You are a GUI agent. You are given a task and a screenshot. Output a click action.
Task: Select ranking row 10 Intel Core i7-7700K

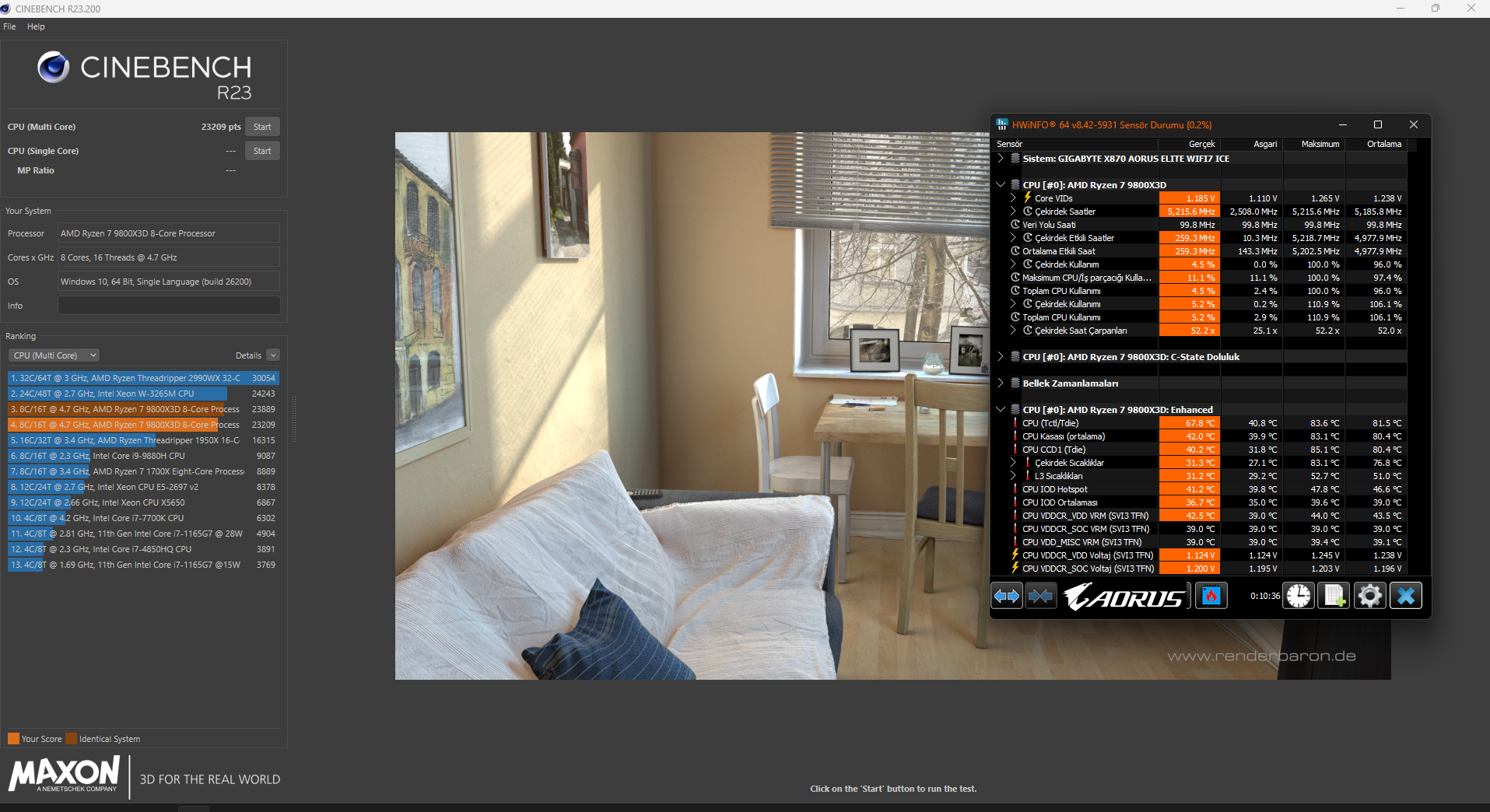(143, 518)
